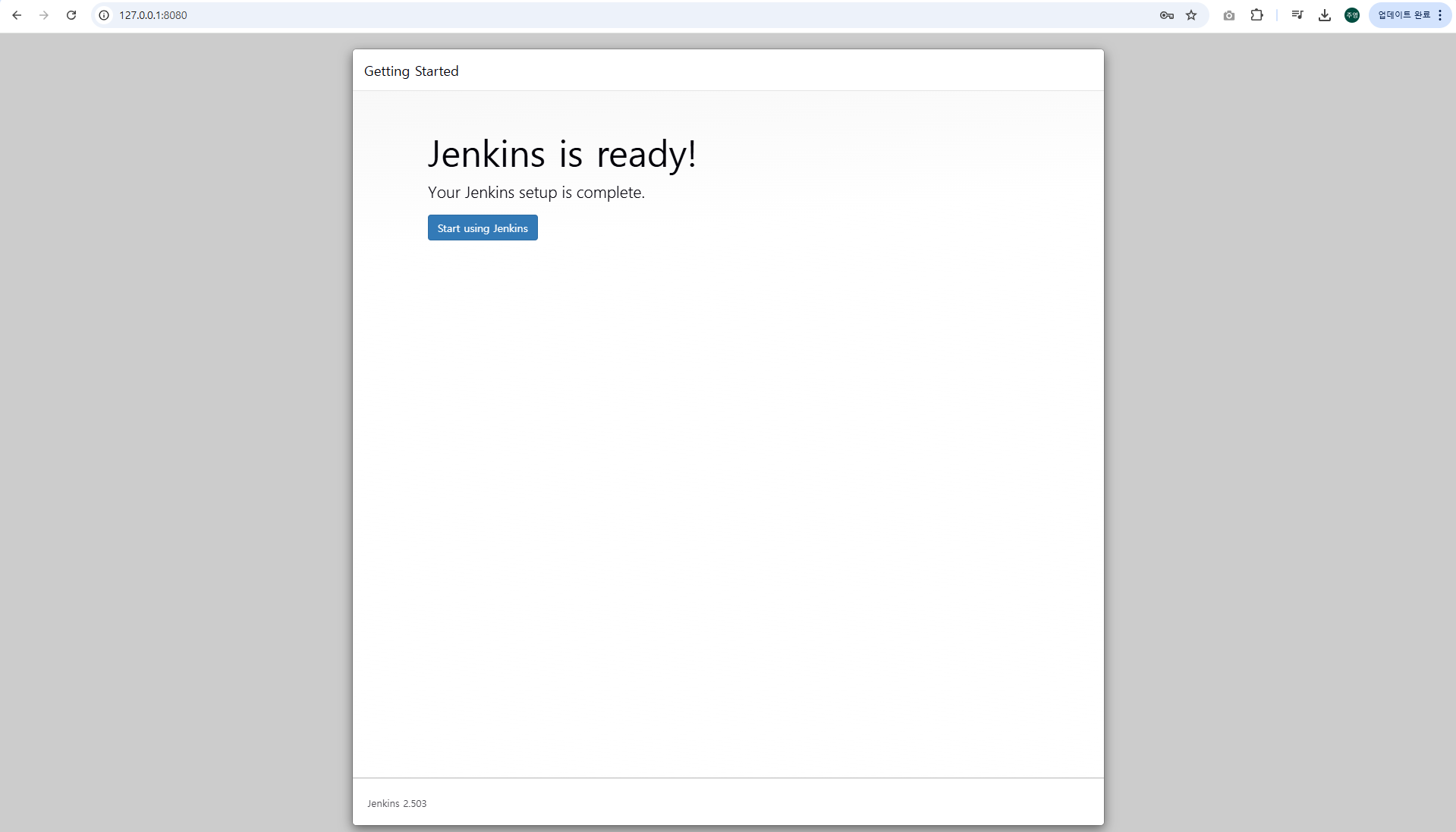This screenshot has width=1456, height=832.
Task: Open the saved passwords key icon
Action: click(x=1167, y=15)
